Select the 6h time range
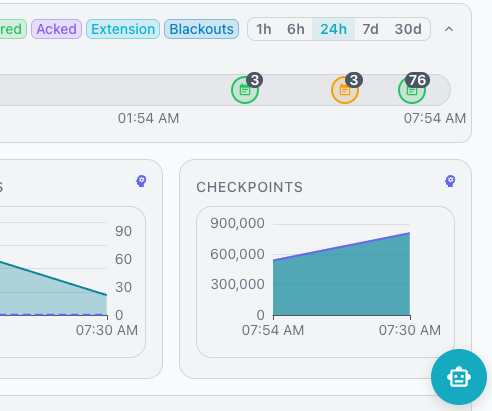Screen dimensions: 492x411 [296, 29]
